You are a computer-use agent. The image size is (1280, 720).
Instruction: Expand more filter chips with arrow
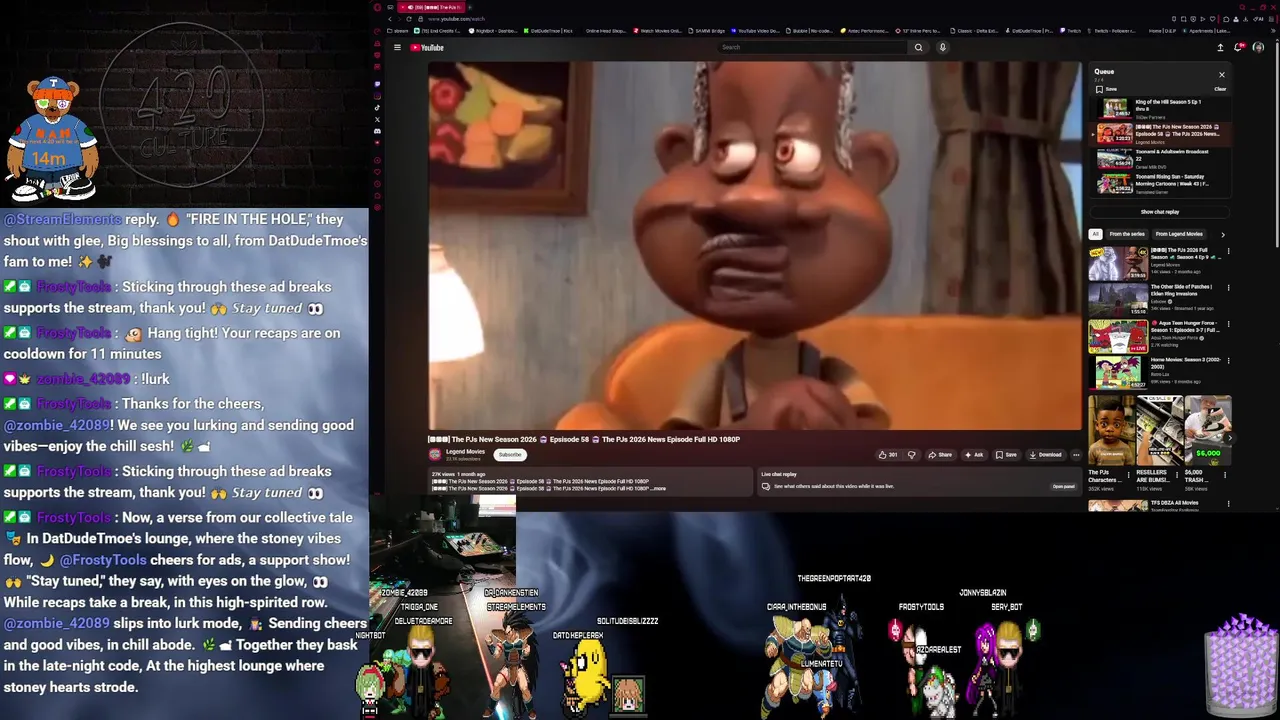pyautogui.click(x=1222, y=234)
